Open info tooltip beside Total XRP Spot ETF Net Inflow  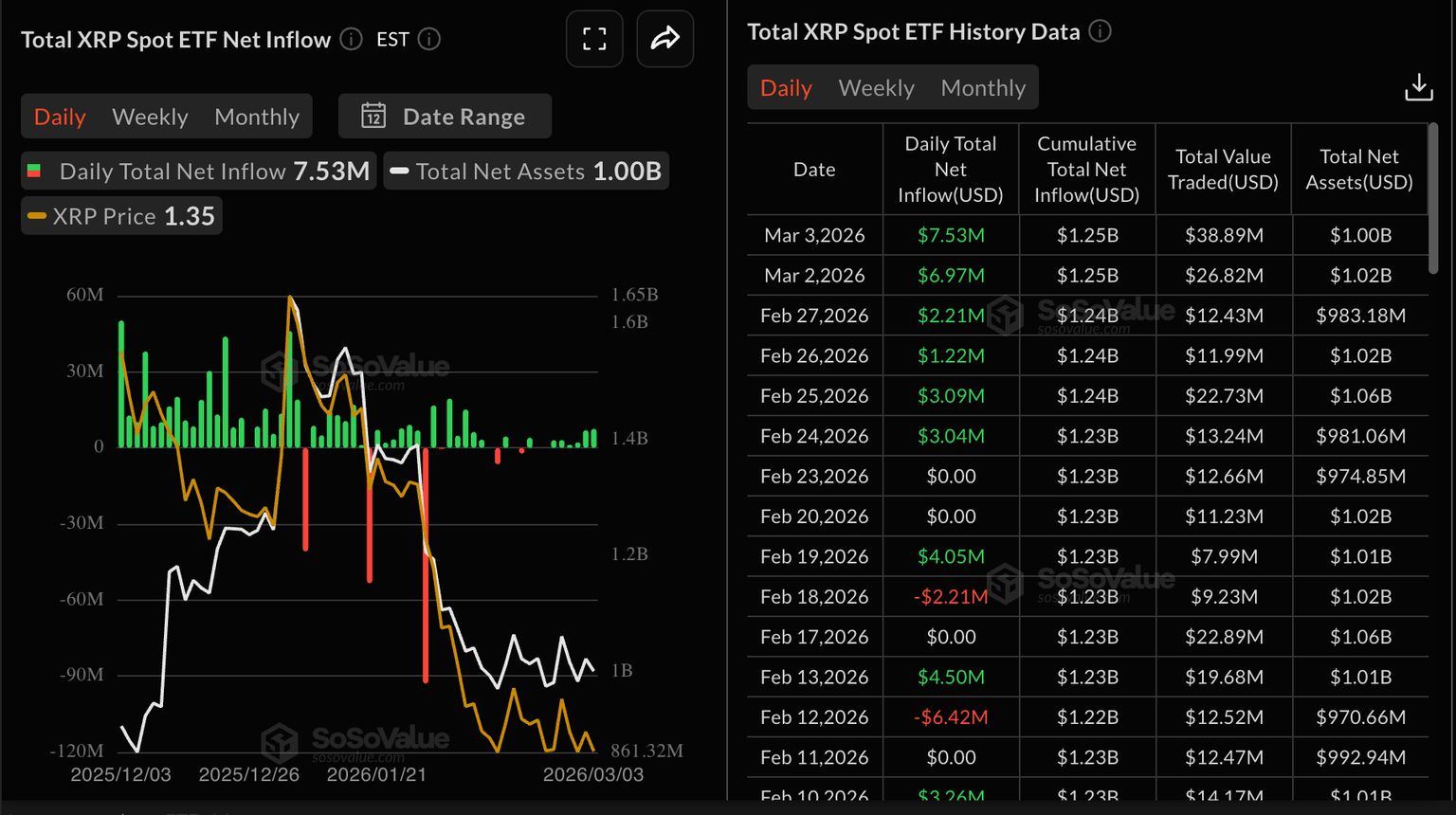click(x=350, y=40)
